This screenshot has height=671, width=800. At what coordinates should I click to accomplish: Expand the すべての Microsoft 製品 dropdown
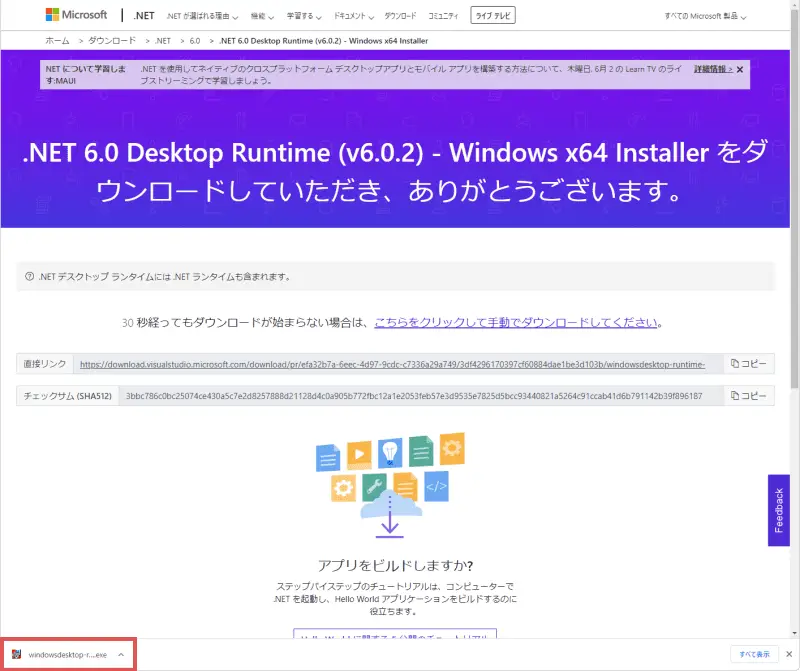(x=705, y=16)
